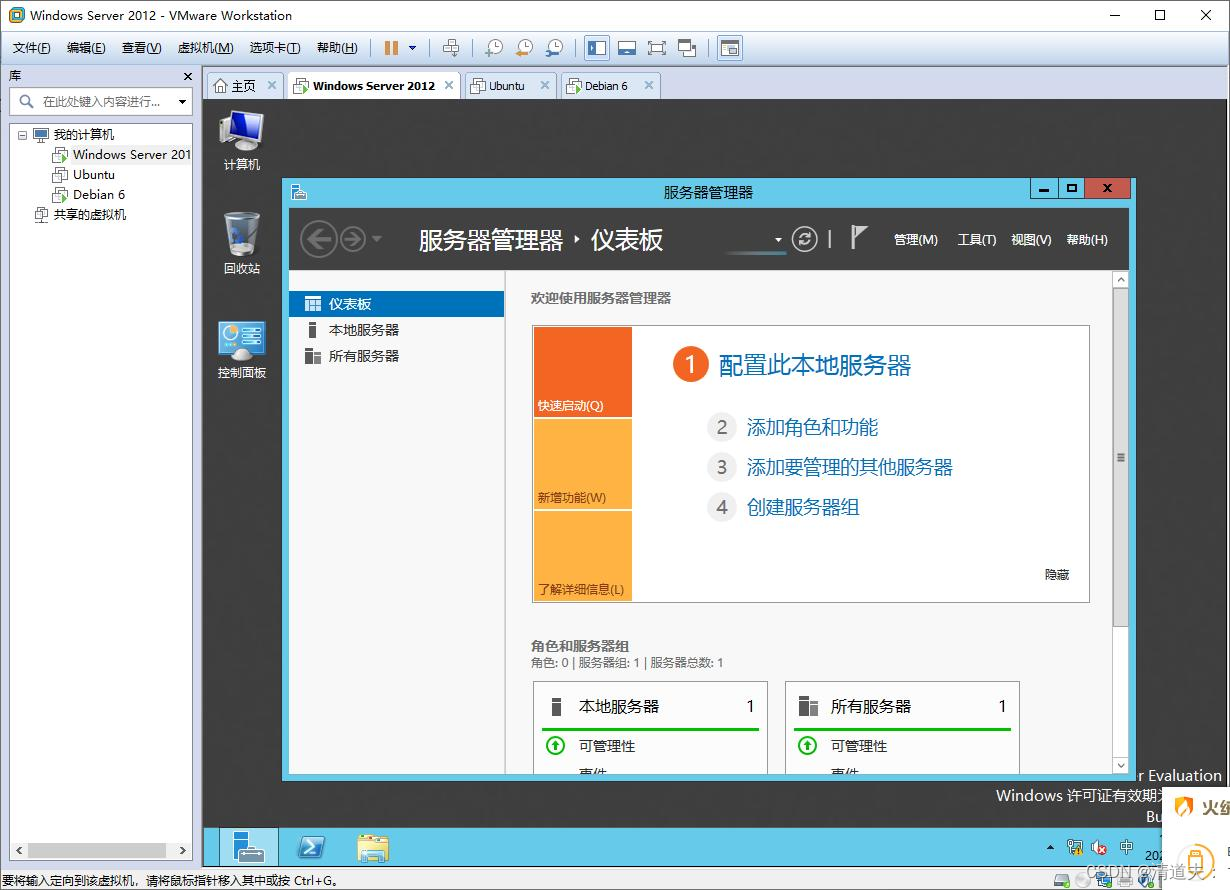1230x890 pixels.
Task: Collapse the 我的计算机 tree node
Action: pos(22,135)
